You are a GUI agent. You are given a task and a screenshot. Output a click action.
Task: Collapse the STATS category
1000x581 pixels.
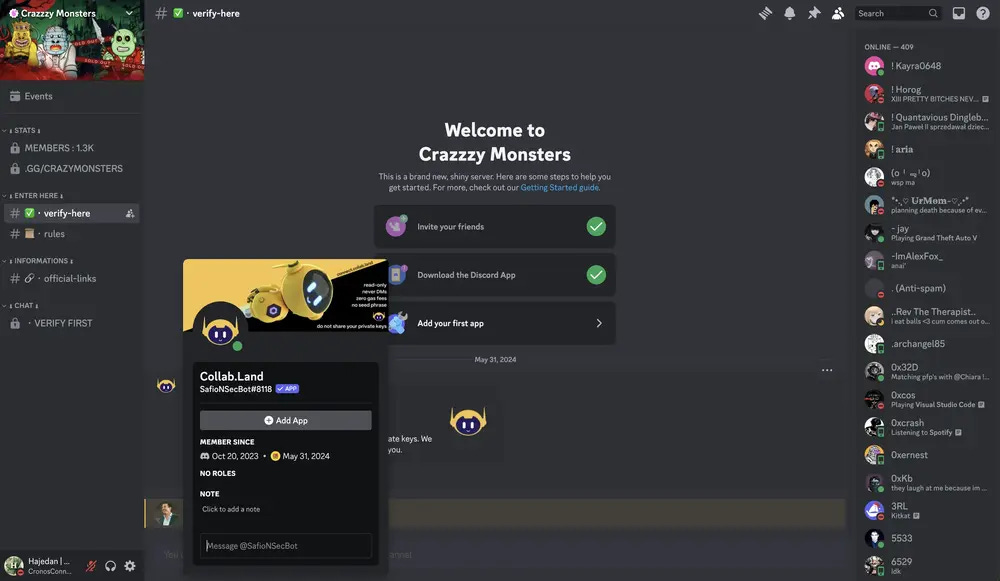point(23,130)
